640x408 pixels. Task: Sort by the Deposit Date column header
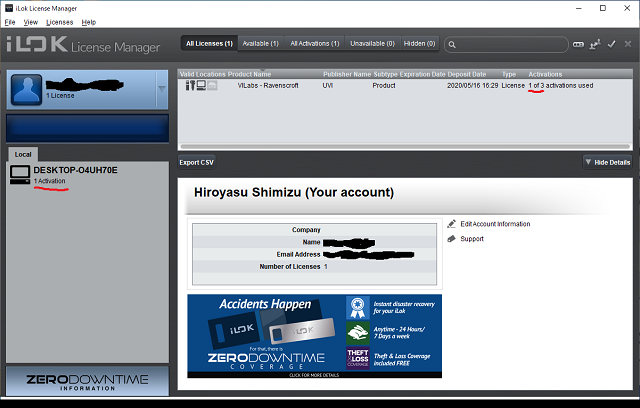click(x=467, y=74)
